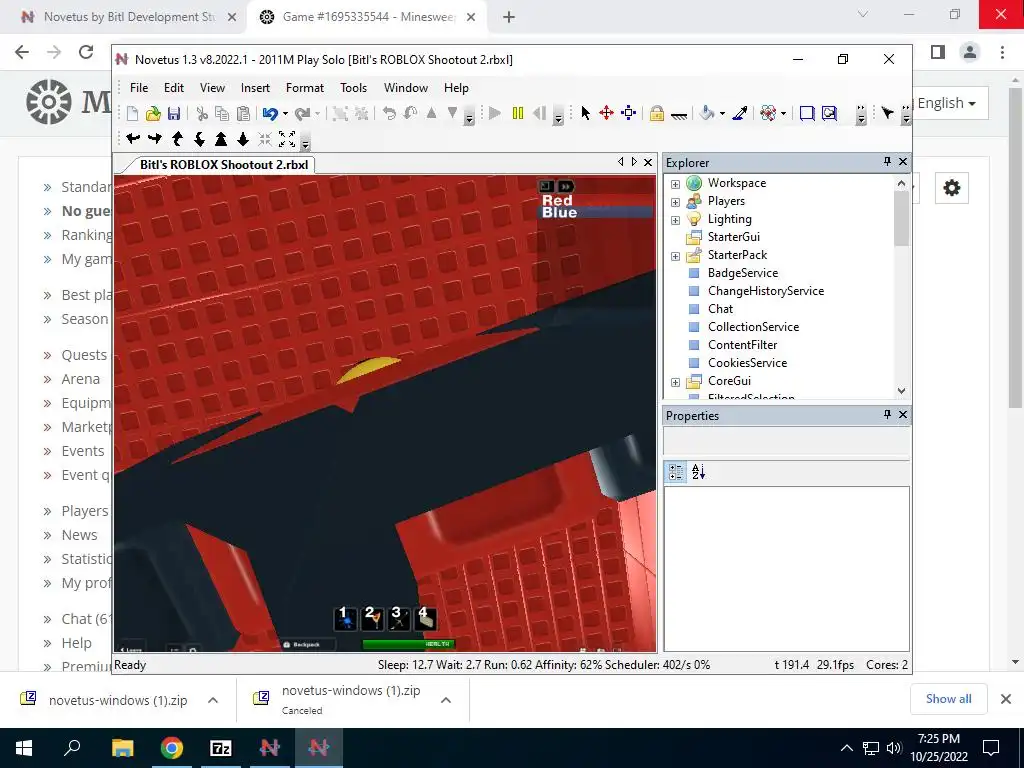This screenshot has height=768, width=1024.
Task: Click the Open file folder icon
Action: point(153,114)
